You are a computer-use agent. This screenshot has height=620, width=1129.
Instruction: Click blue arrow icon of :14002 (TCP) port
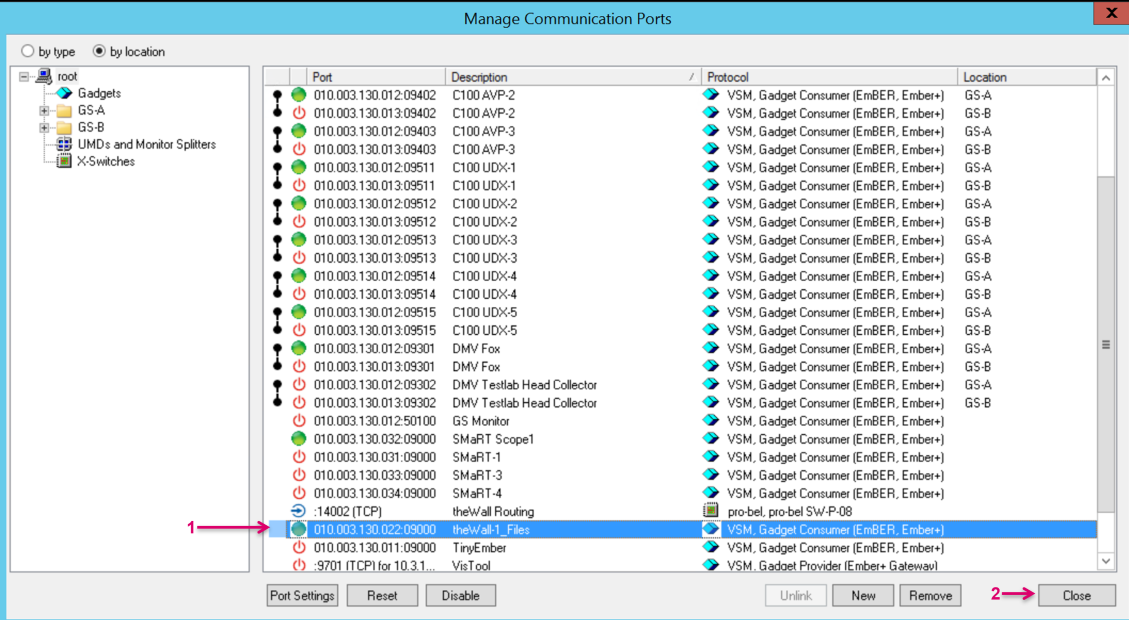coord(298,511)
